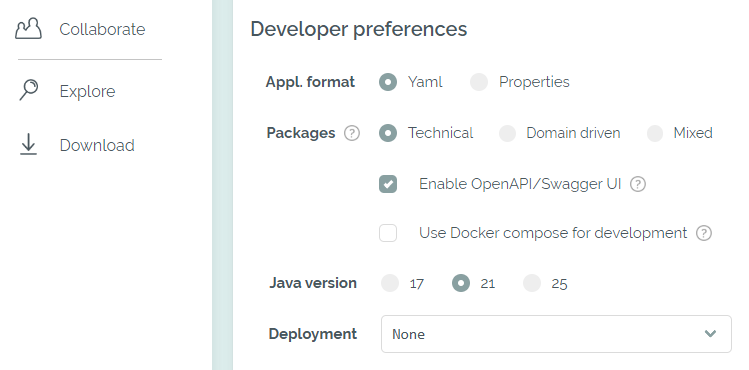Open the Explore menu item

67,91
